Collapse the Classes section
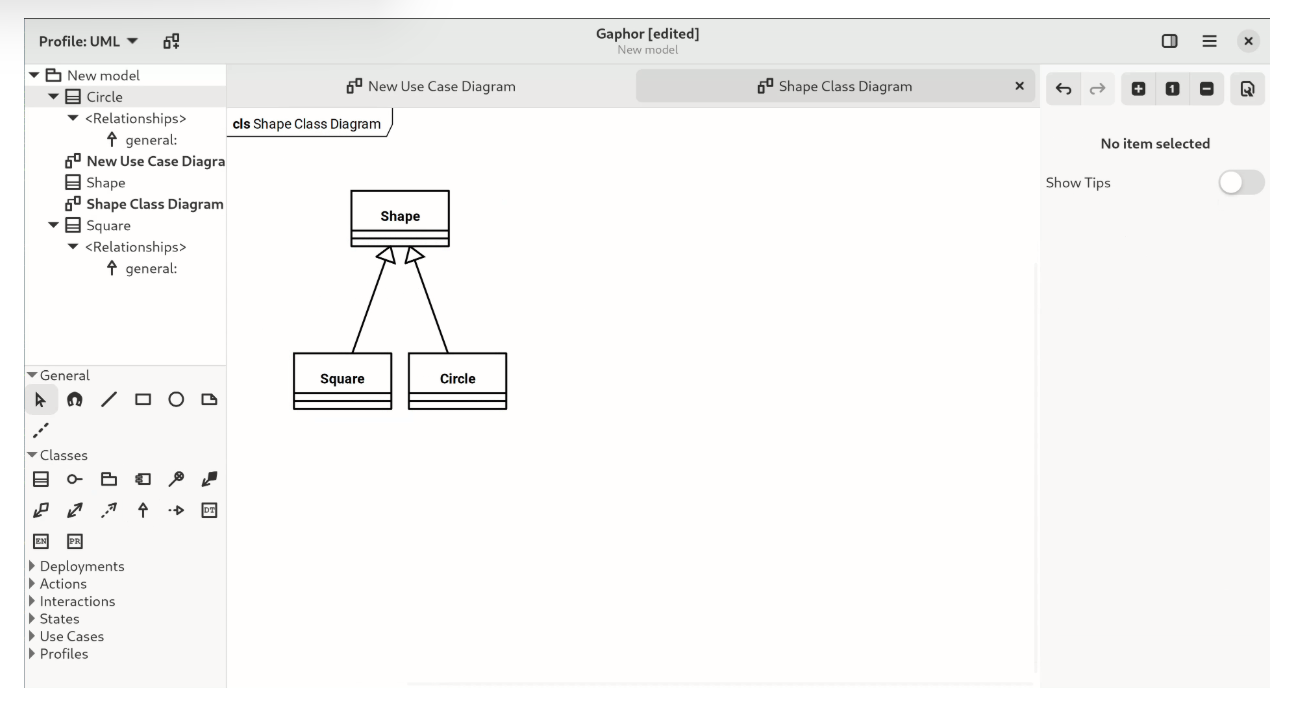Image resolution: width=1300 pixels, height=702 pixels. tap(37, 453)
